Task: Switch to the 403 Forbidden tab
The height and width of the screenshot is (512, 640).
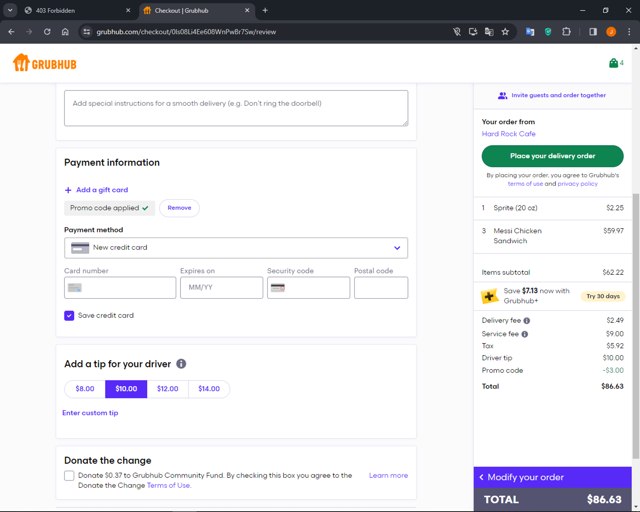Action: tap(78, 11)
